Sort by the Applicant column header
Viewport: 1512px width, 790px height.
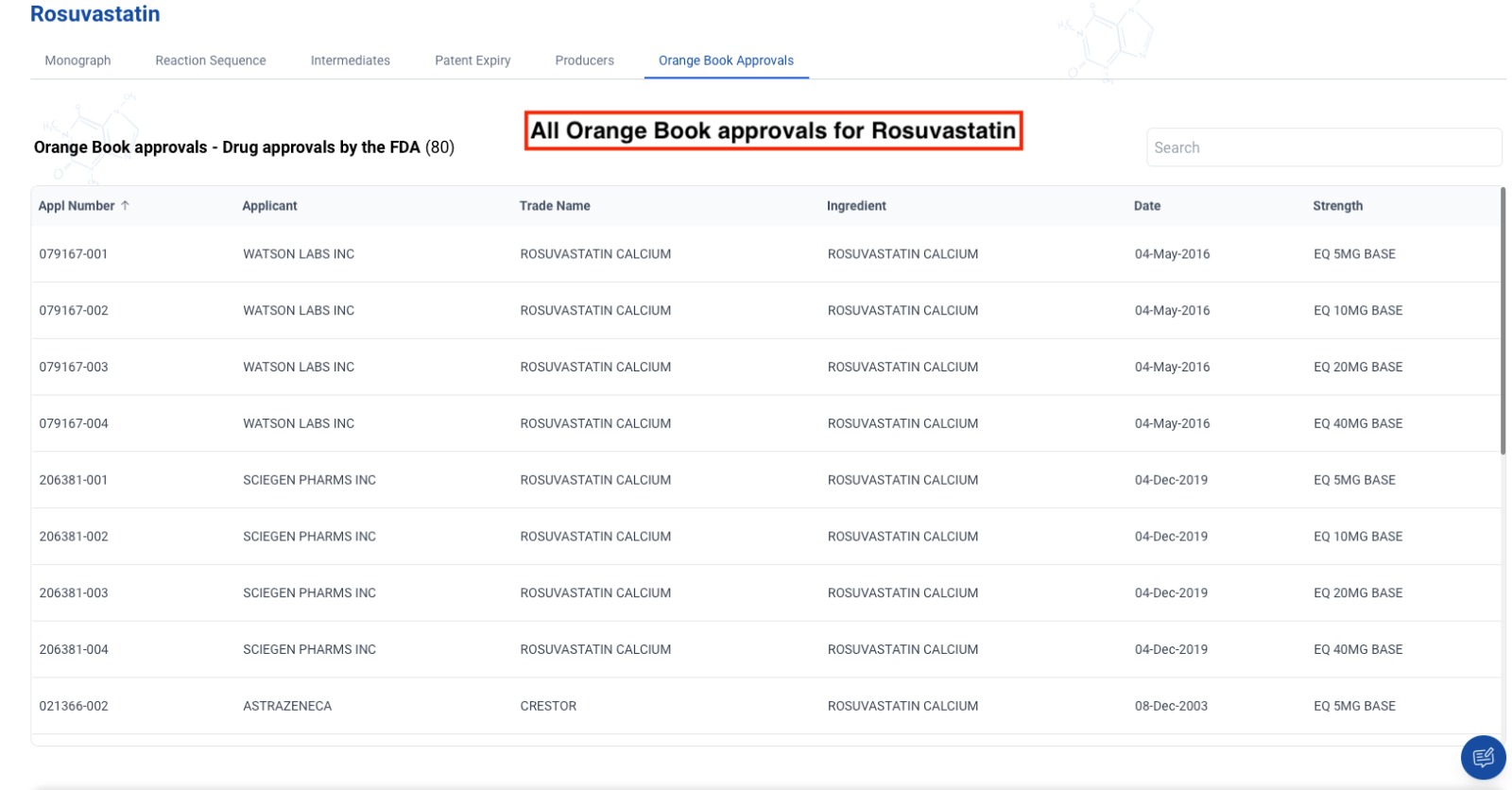click(x=269, y=206)
